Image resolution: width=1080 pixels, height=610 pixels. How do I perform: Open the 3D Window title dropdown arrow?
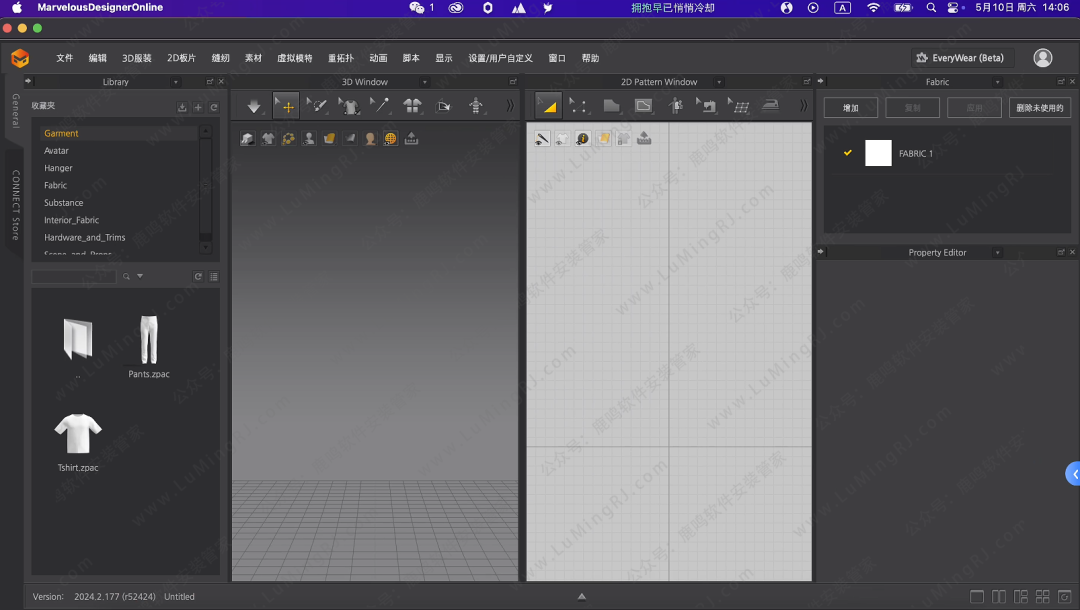[425, 82]
